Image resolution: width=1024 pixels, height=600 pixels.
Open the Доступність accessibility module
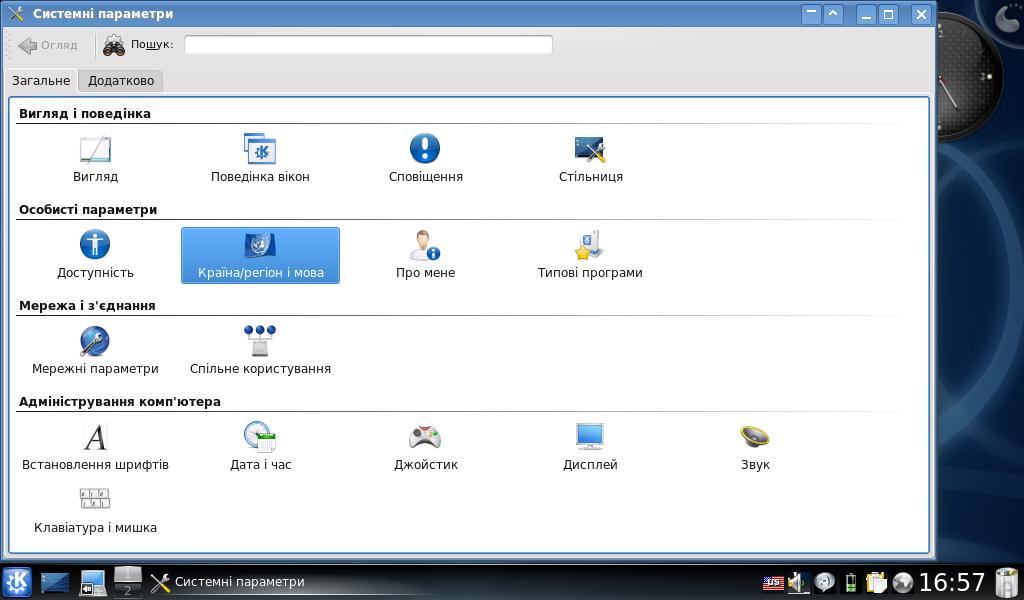[x=95, y=255]
